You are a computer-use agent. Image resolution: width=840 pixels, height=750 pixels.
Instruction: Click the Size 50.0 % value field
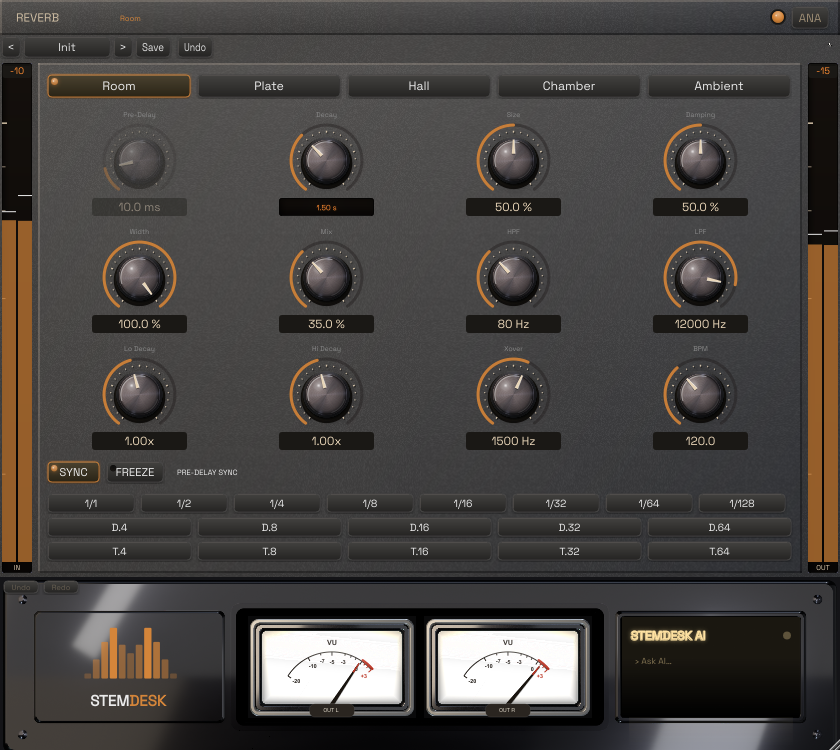click(513, 207)
